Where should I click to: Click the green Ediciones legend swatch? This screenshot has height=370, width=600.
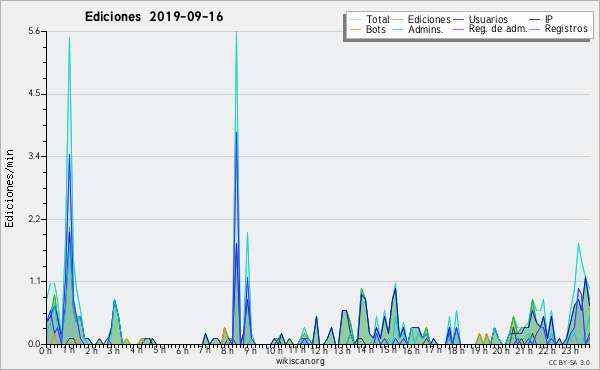coord(398,19)
